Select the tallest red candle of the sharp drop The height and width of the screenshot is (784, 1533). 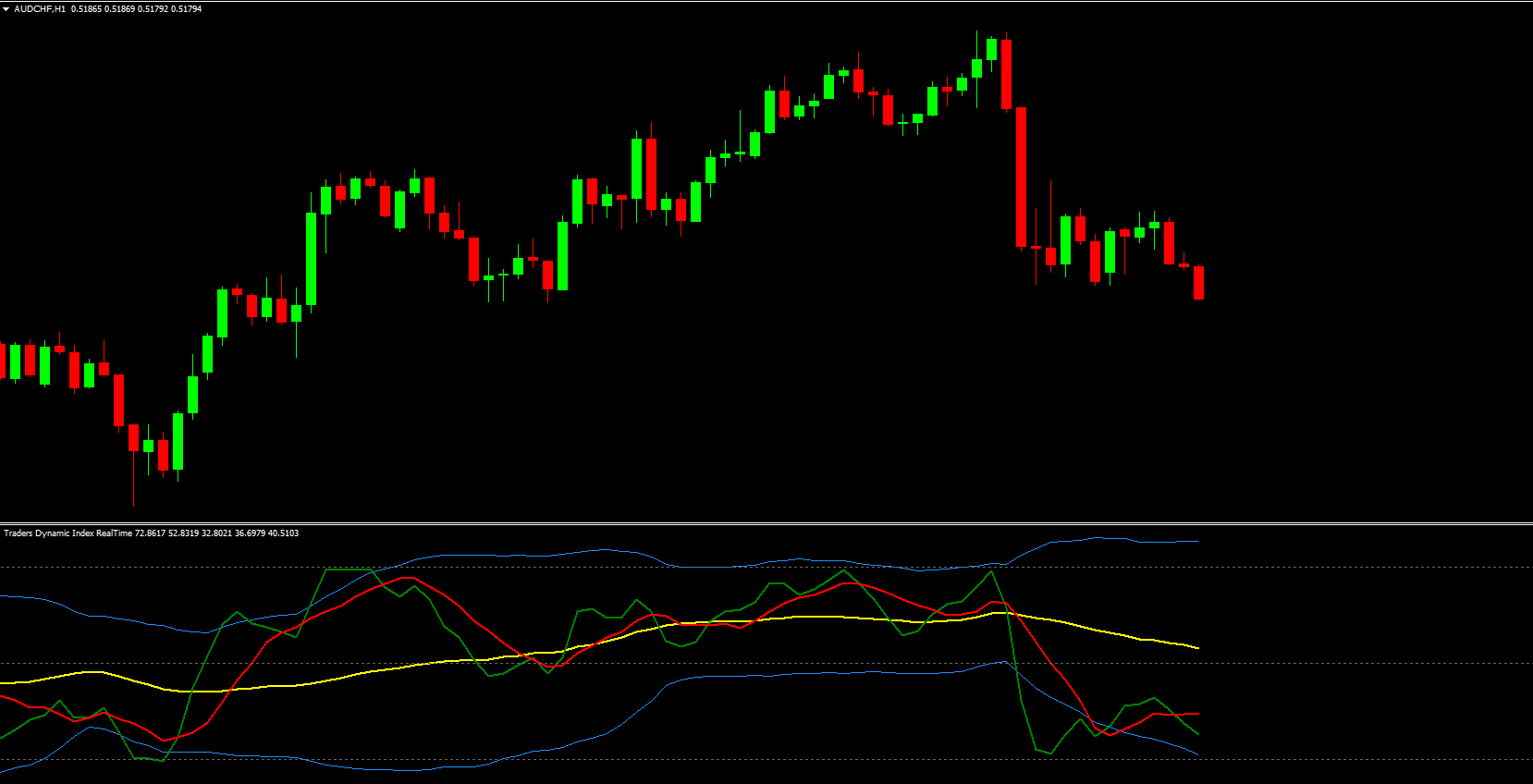1021,178
